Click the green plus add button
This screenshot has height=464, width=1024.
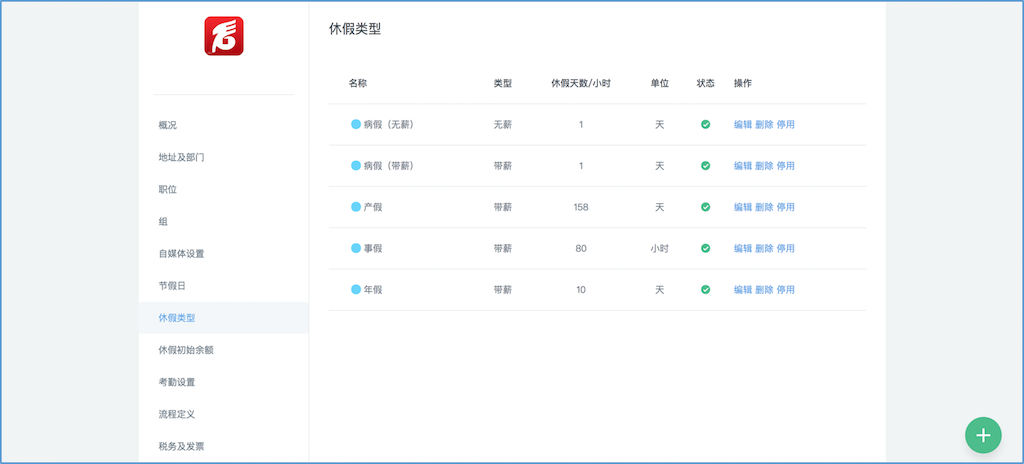click(x=983, y=435)
